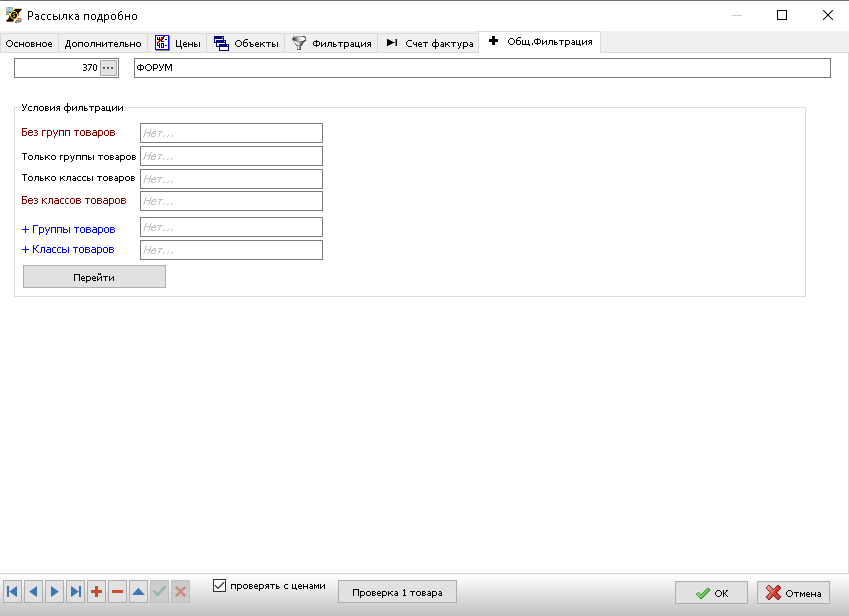Switch to the "Основное" tab
Screen dimensions: 849x616
click(29, 43)
